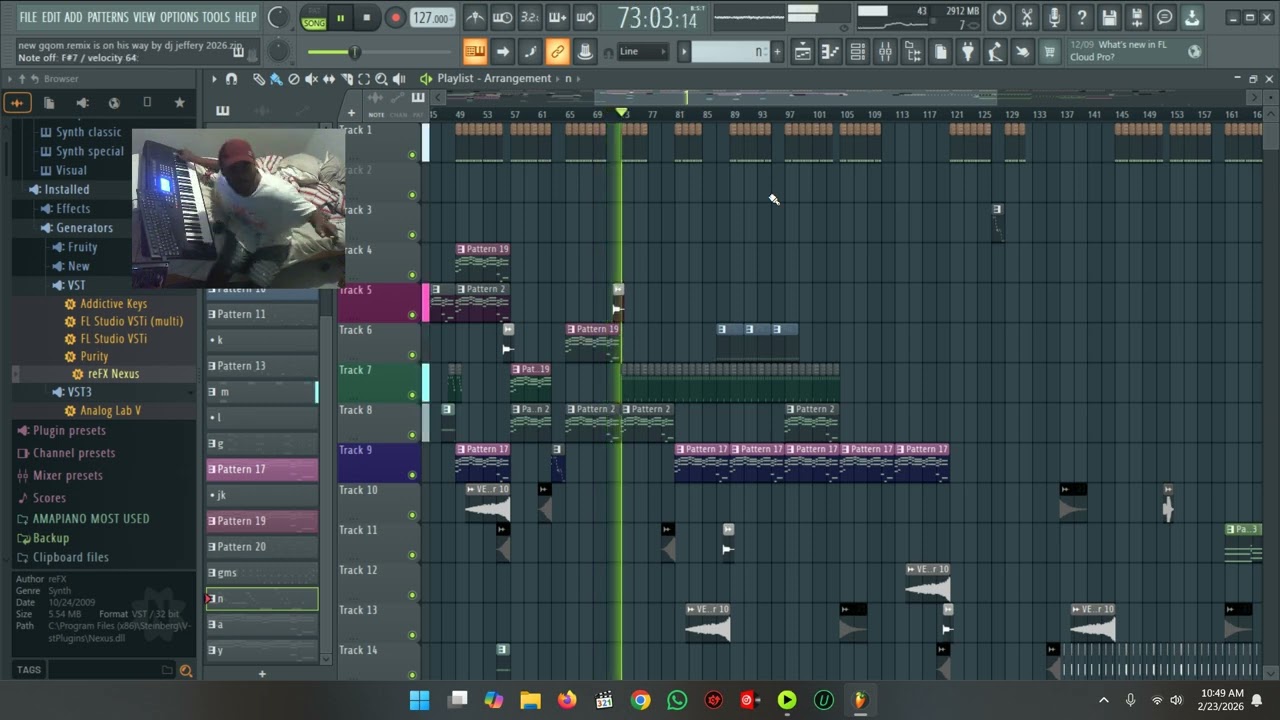
Task: Toggle the link chain button
Action: pyautogui.click(x=558, y=52)
